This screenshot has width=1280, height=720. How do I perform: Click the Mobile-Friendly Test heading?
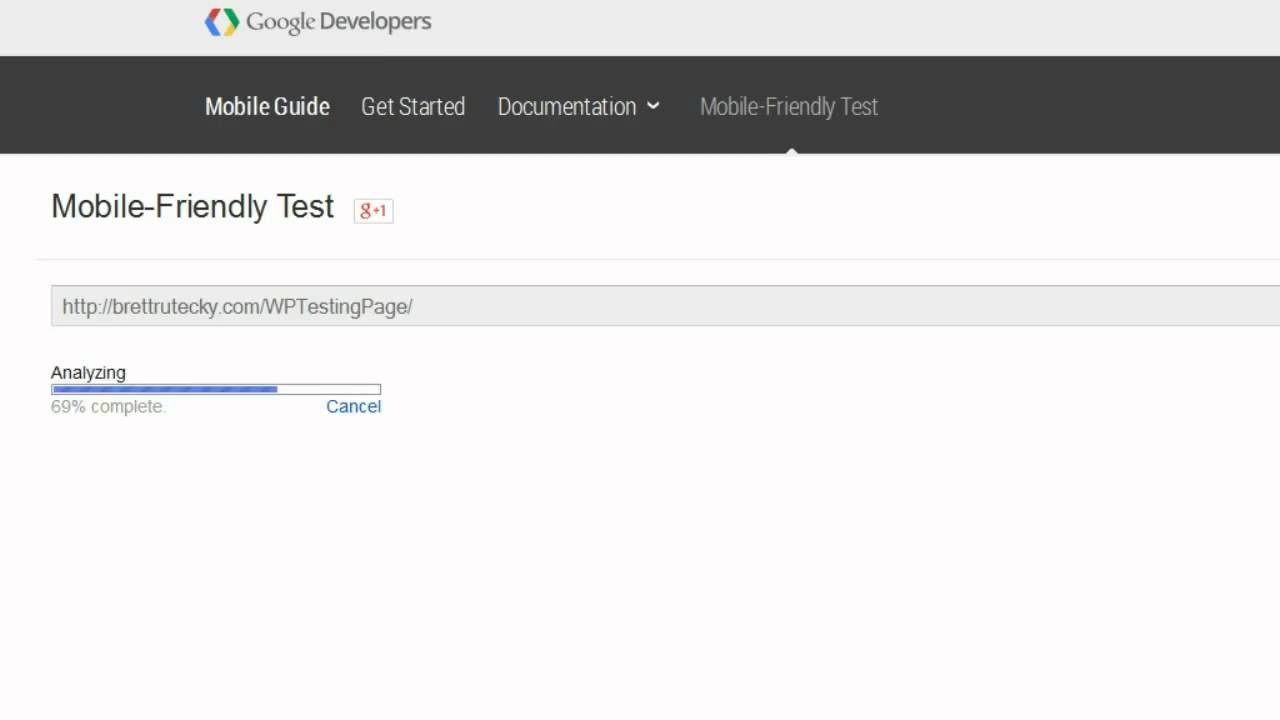coord(193,206)
